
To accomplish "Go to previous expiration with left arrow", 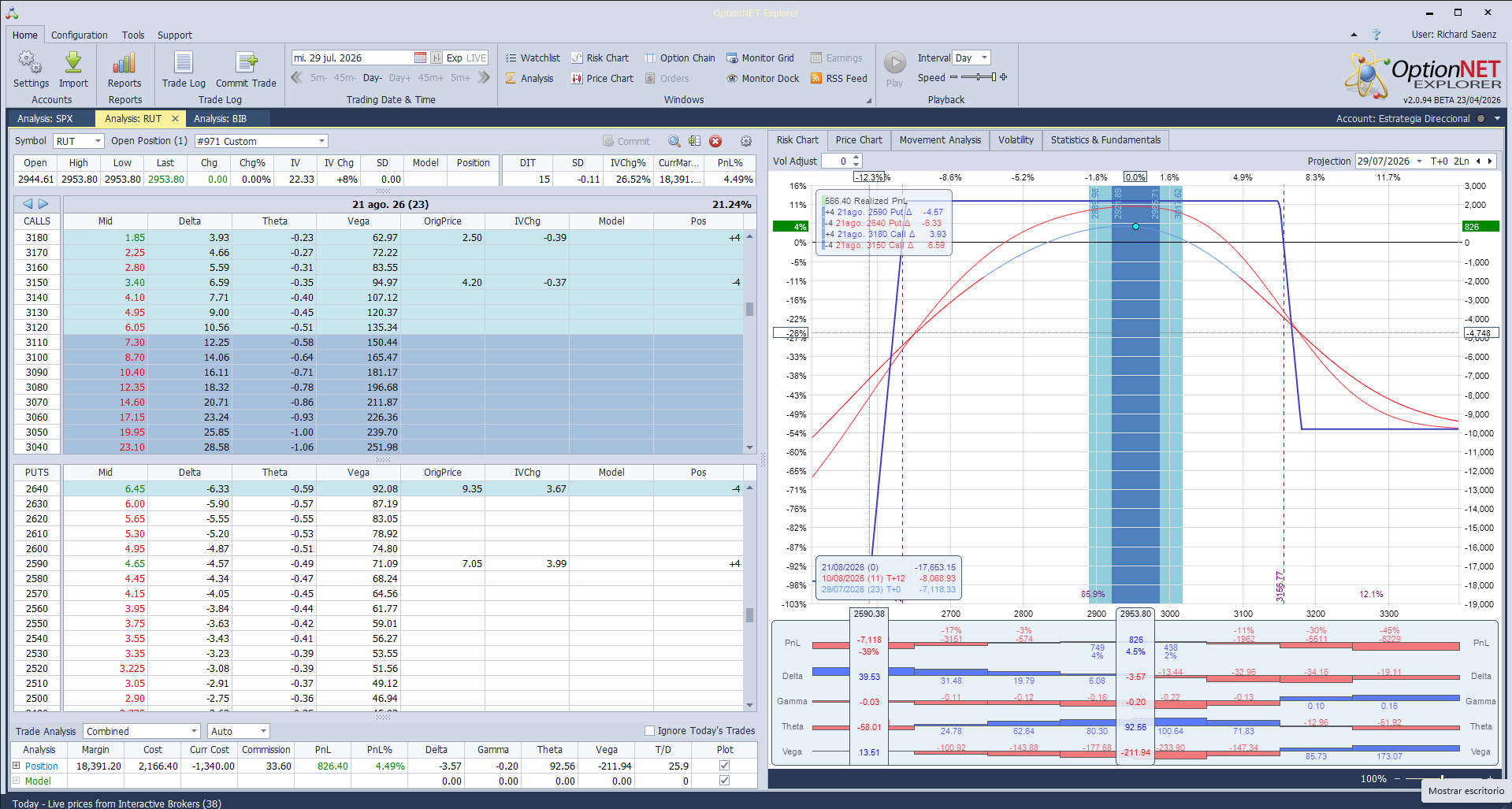I will 28,204.
